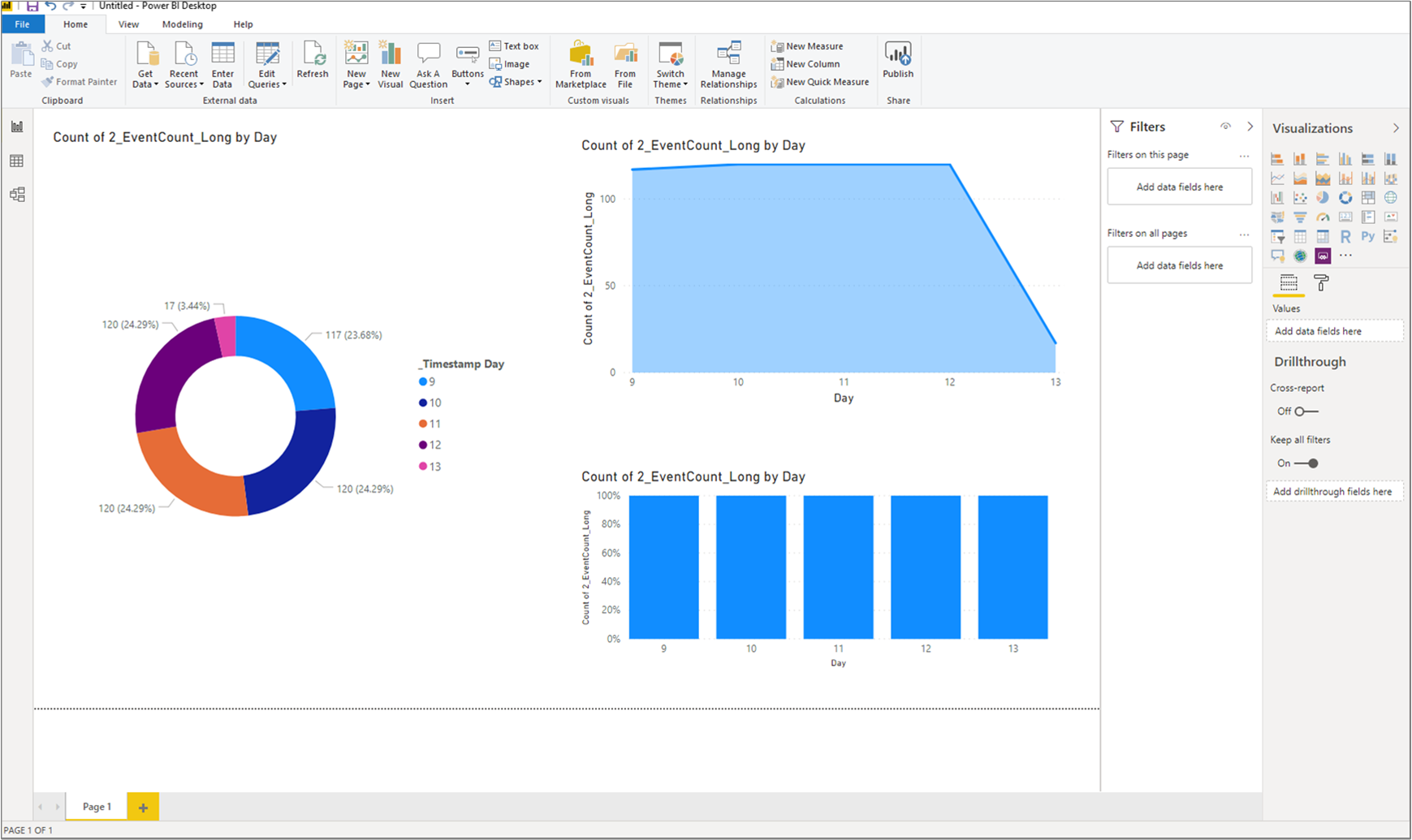Open the Shapes dropdown
1412x840 pixels.
(516, 82)
